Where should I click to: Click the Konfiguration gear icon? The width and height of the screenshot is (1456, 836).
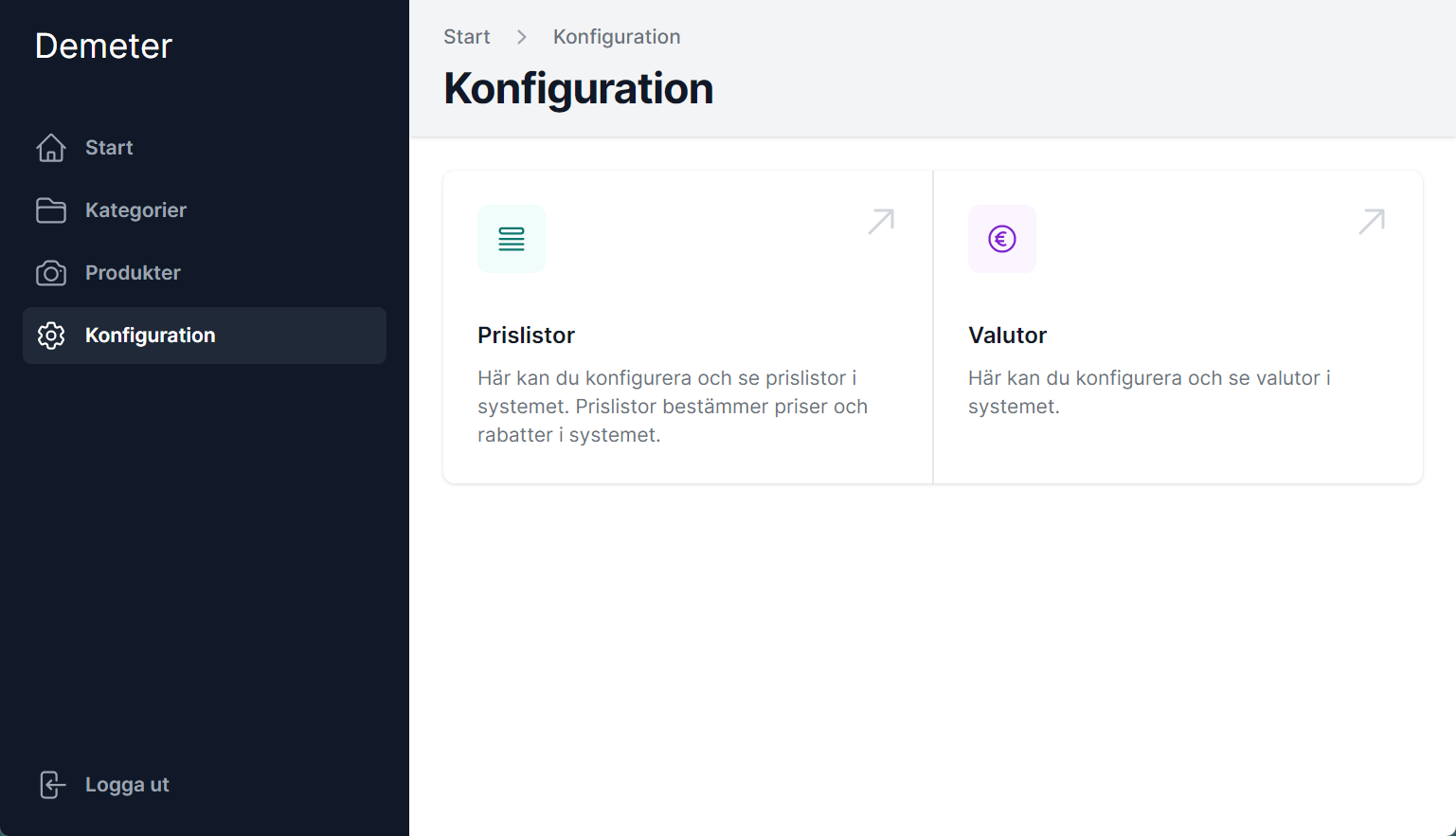(x=51, y=336)
